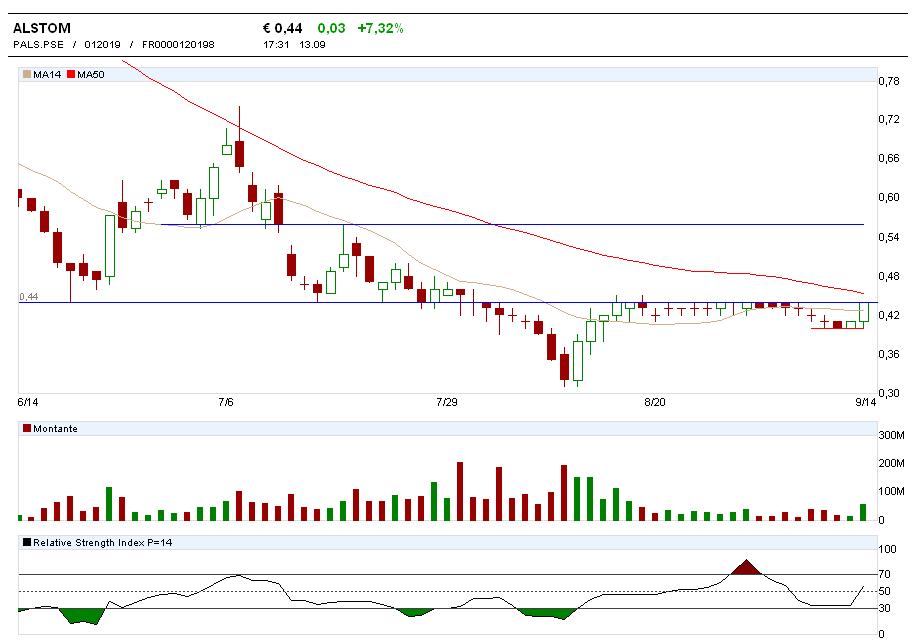Click the MA50 red legend swatch
Image resolution: width=914 pixels, height=641 pixels.
(x=71, y=74)
